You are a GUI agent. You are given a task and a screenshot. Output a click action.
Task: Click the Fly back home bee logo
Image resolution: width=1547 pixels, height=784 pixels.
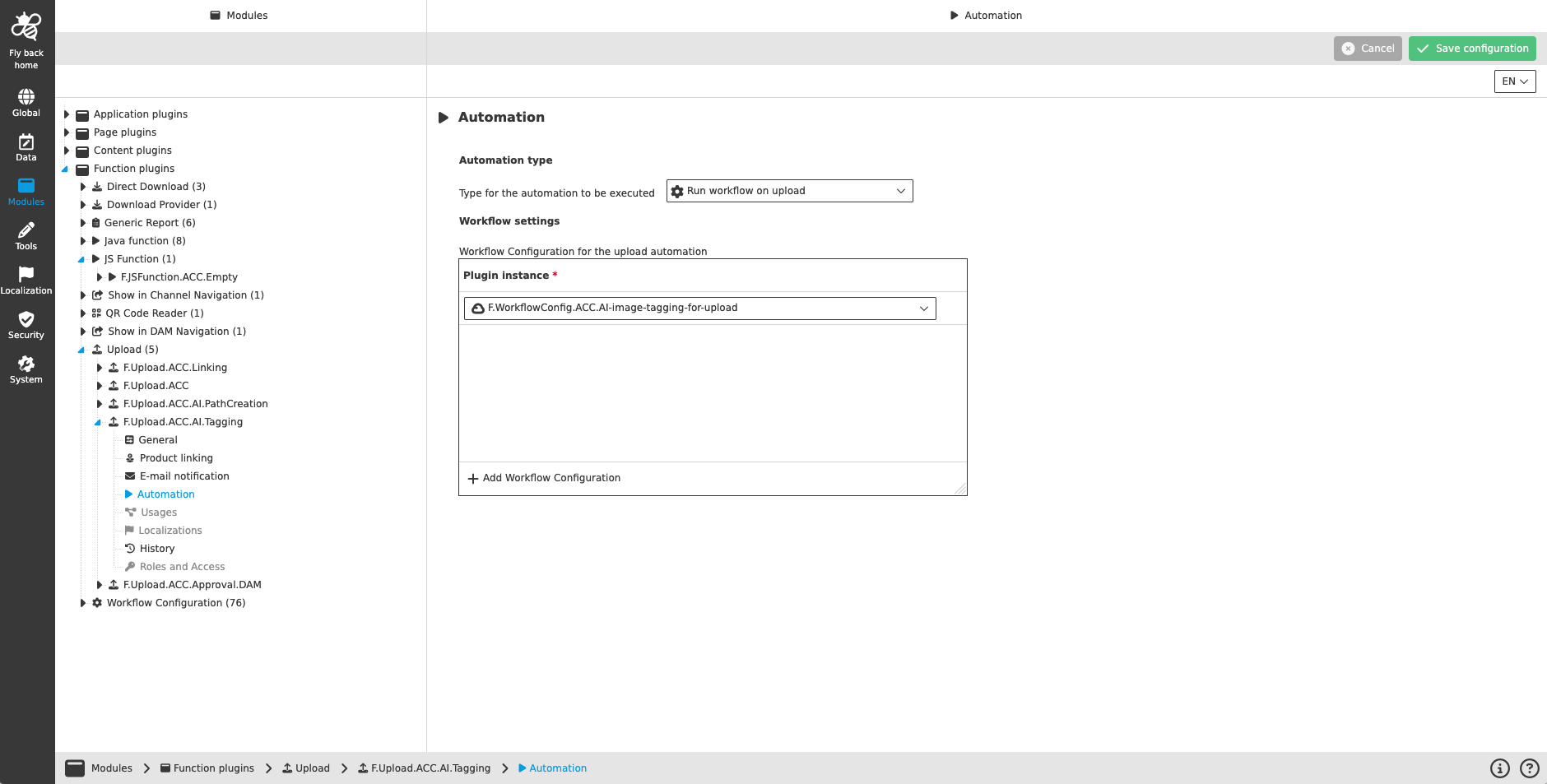click(x=26, y=29)
